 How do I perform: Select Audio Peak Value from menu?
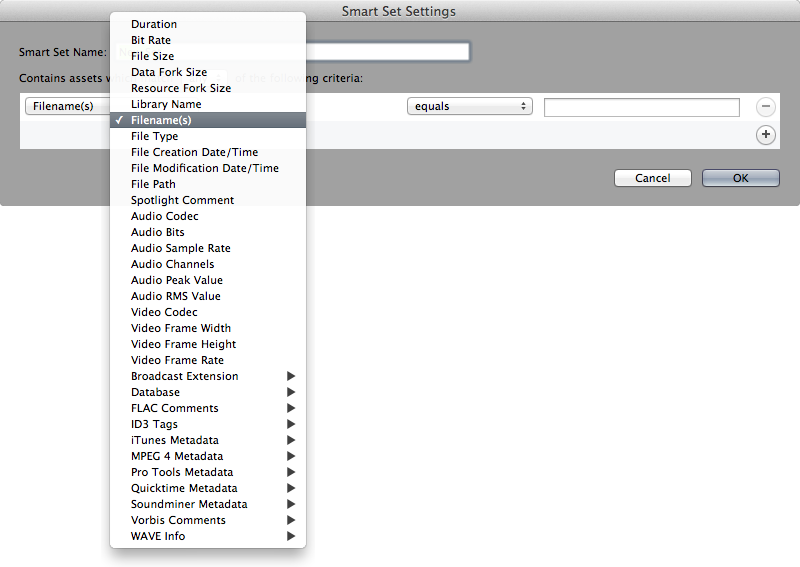[x=177, y=280]
